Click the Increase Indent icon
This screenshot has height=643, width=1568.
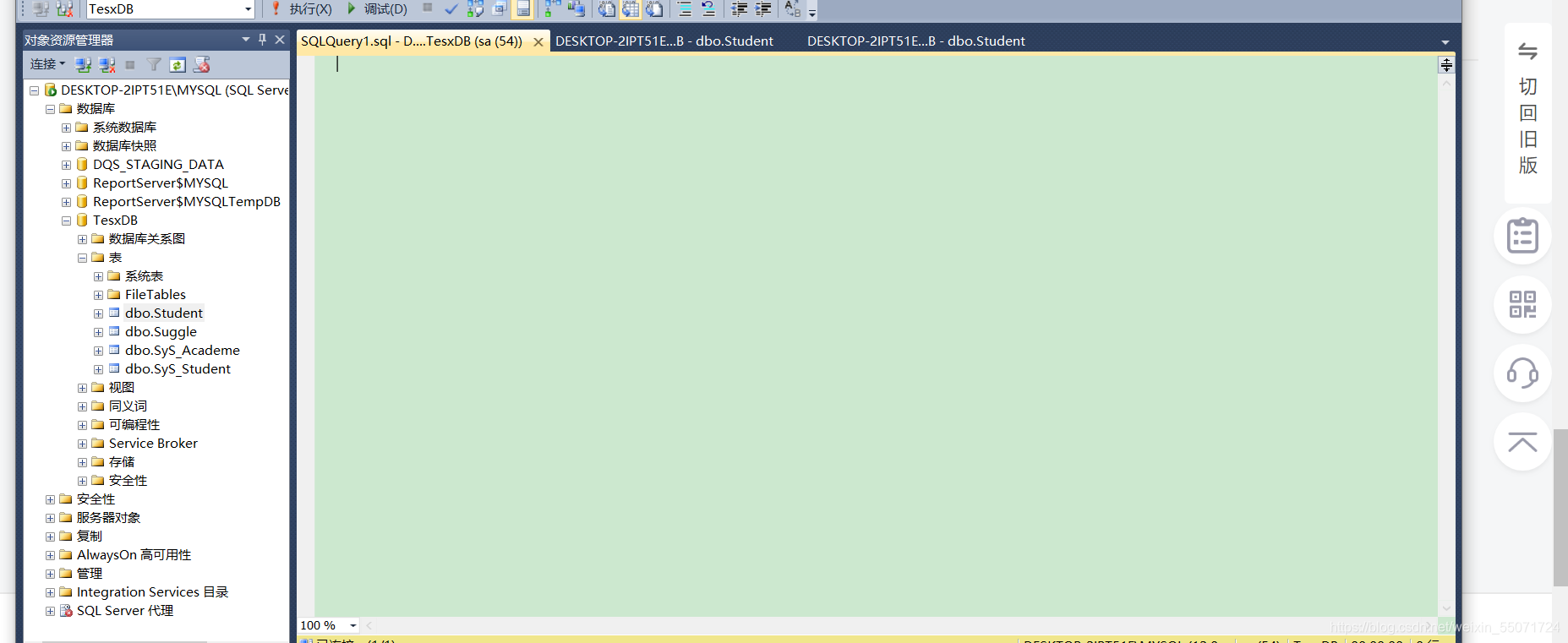coord(762,9)
